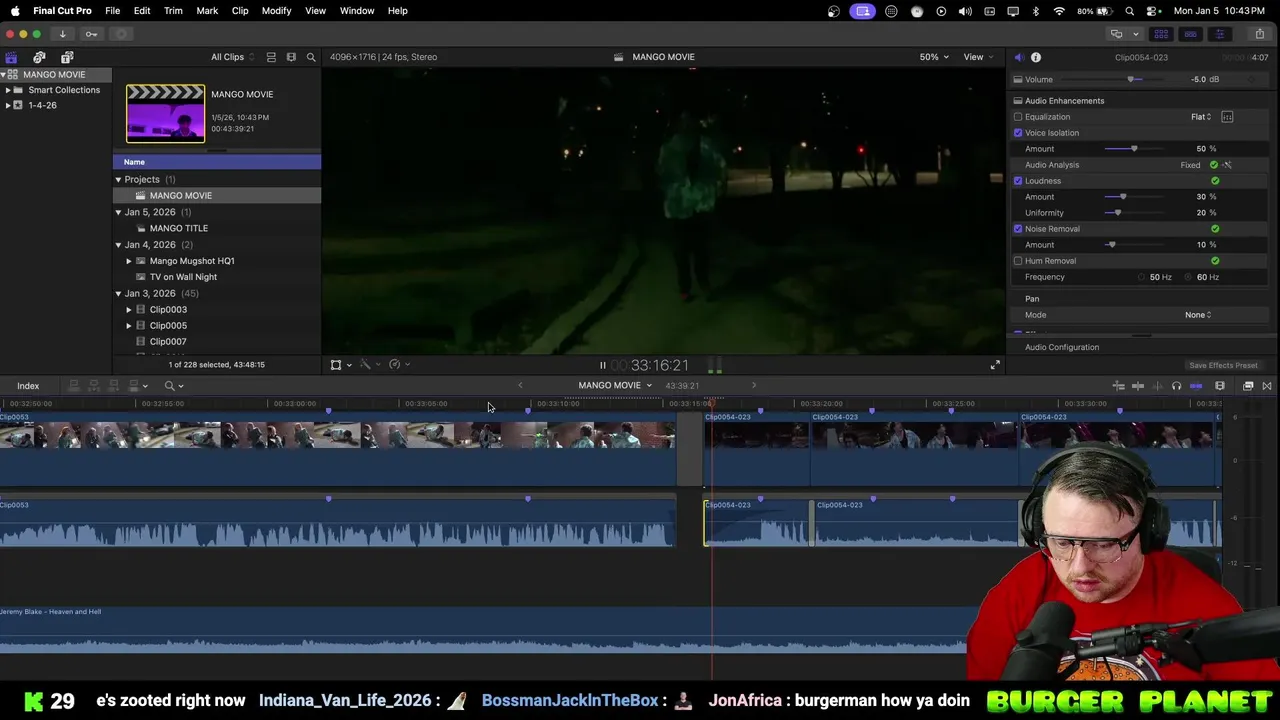Collapse the Jan 5, 2026 group
Image resolution: width=1280 pixels, height=720 pixels.
(x=118, y=212)
